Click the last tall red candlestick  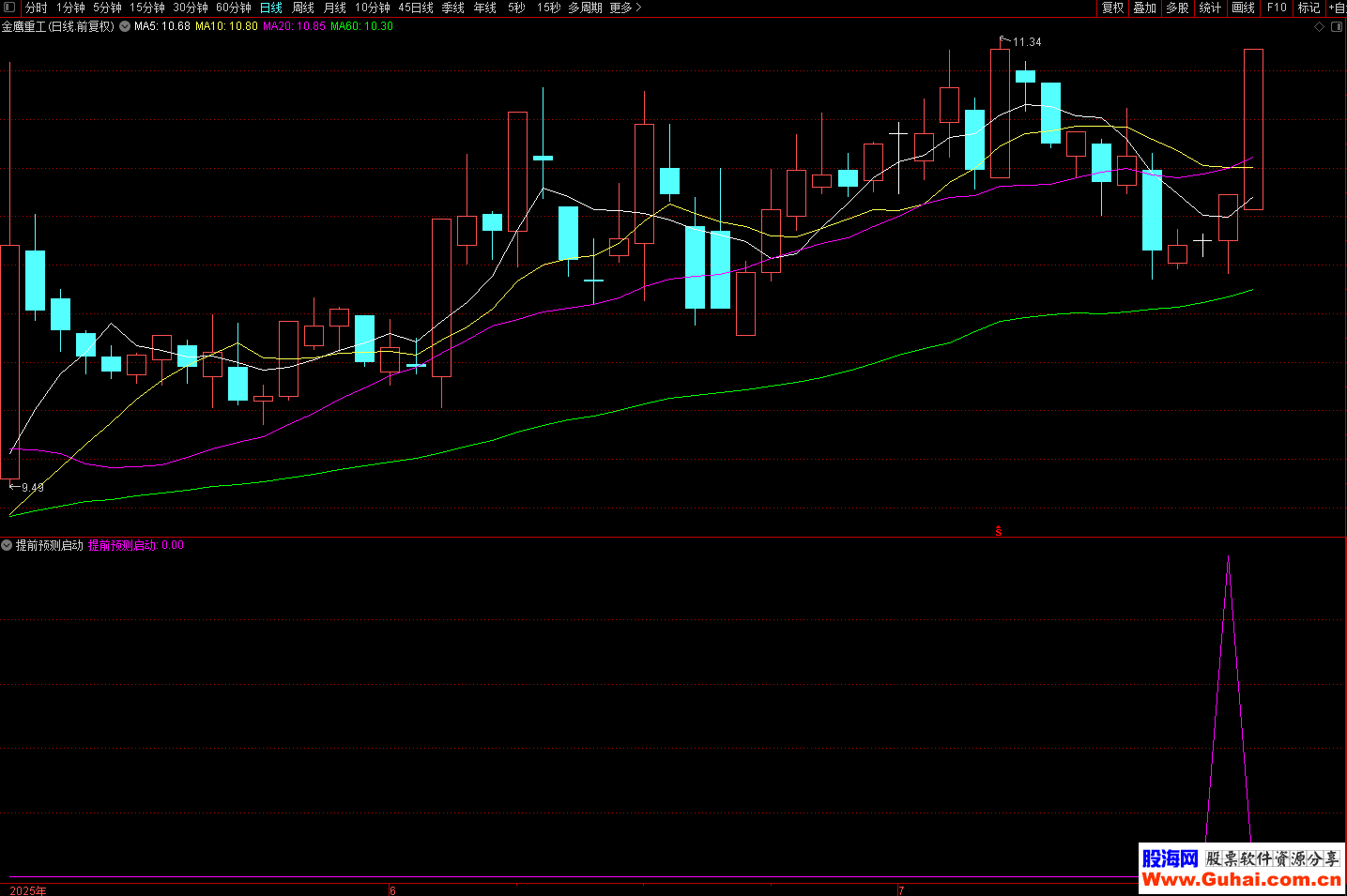pyautogui.click(x=1253, y=129)
